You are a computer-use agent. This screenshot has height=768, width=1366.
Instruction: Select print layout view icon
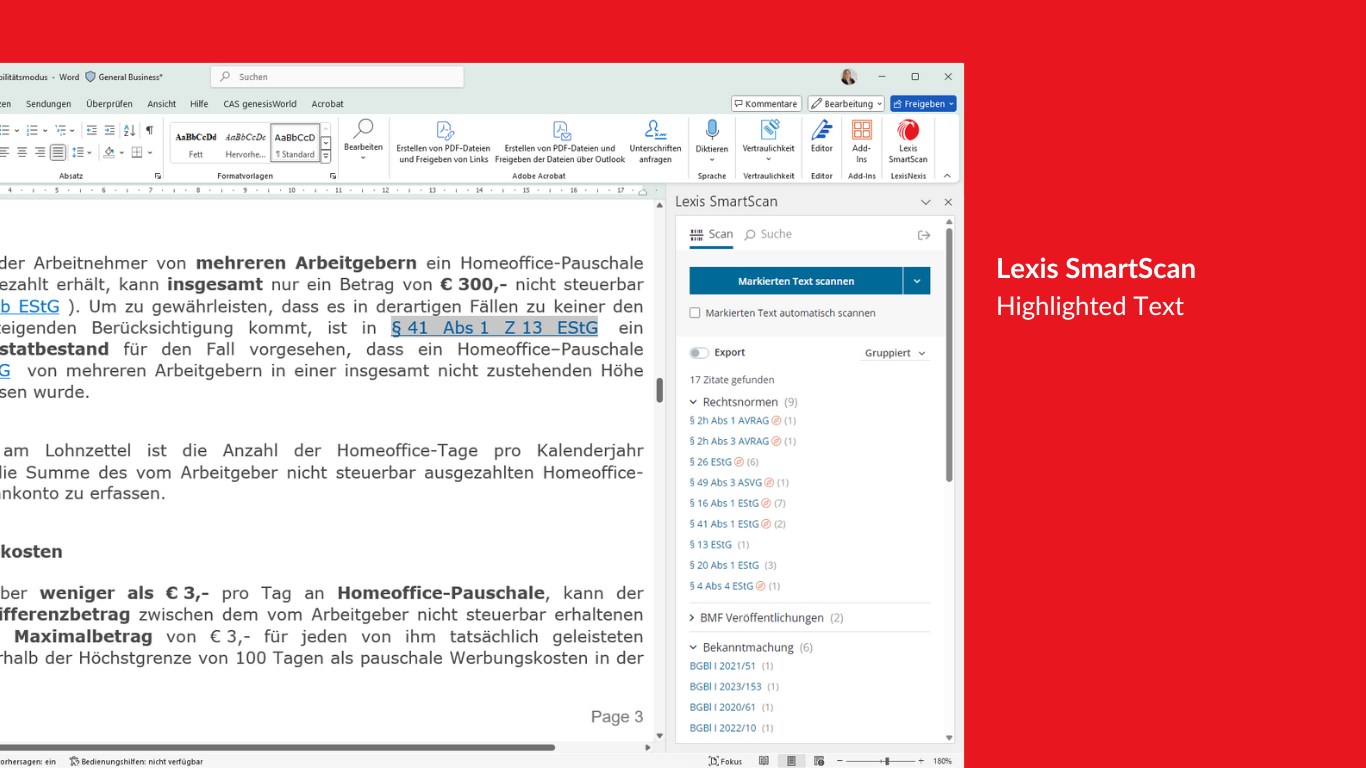pos(791,761)
